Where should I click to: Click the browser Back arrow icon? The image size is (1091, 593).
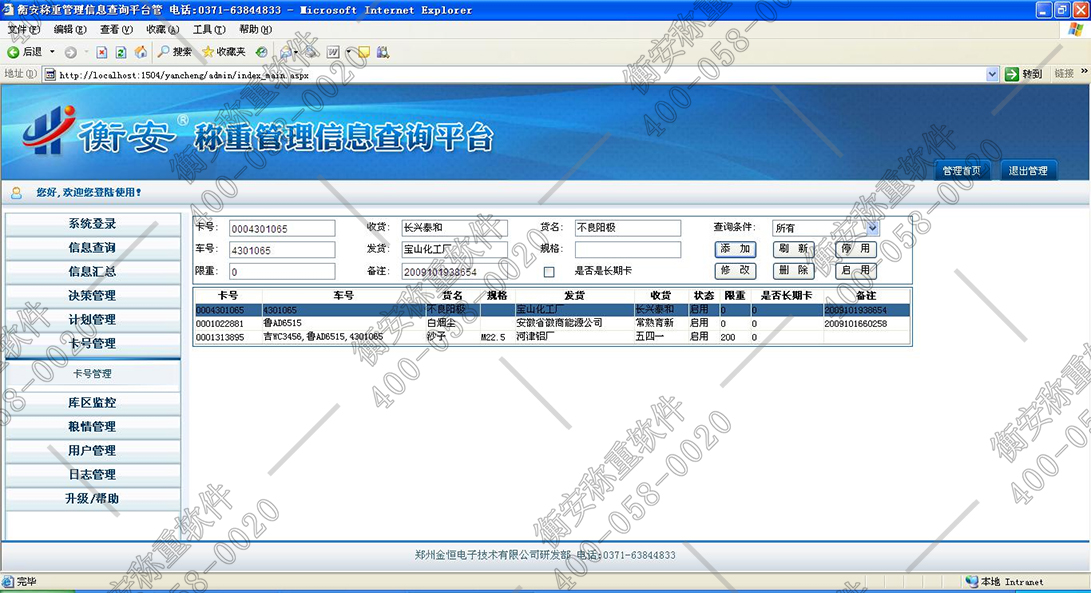pyautogui.click(x=14, y=51)
